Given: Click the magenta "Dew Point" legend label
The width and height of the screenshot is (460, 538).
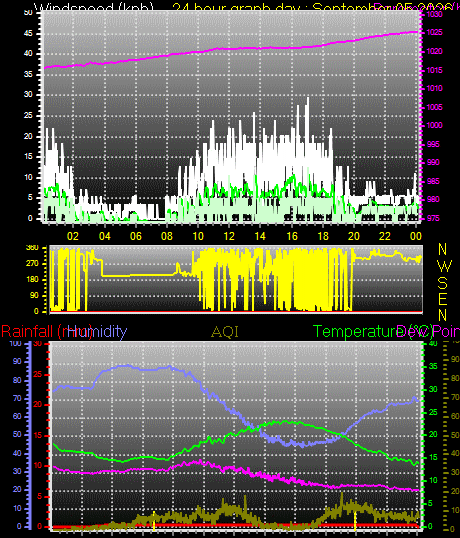Looking at the screenshot, I should [x=428, y=332].
